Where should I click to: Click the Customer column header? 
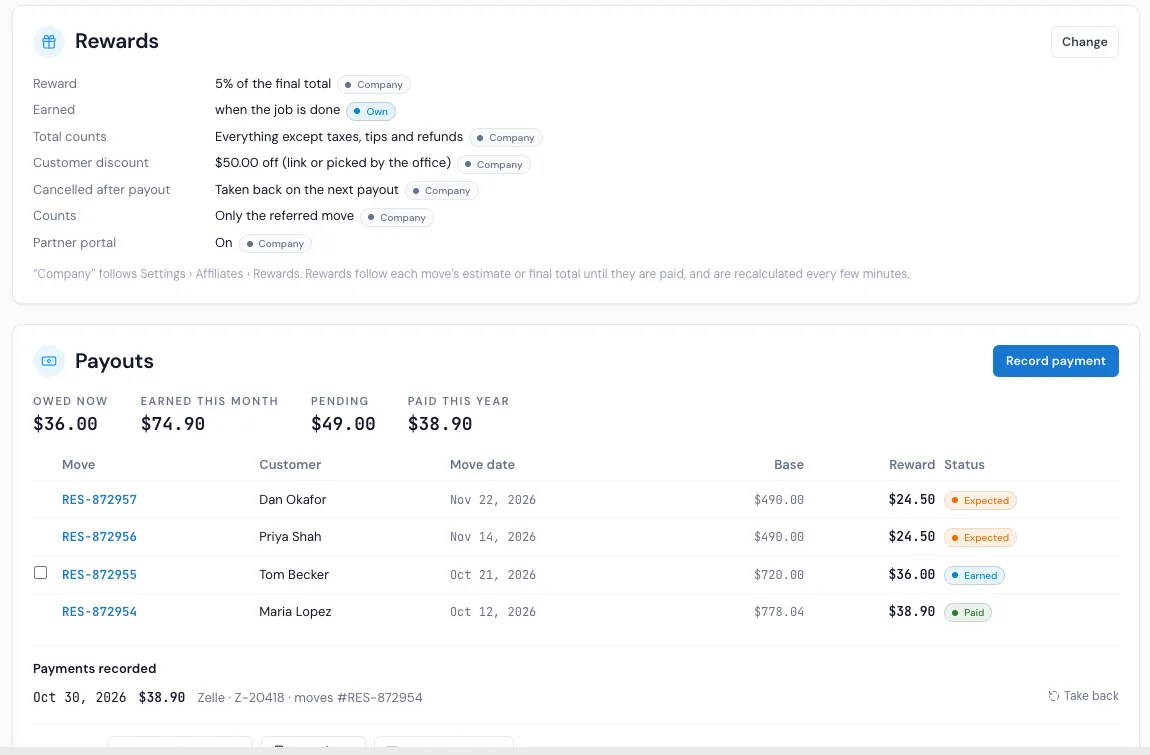click(290, 464)
